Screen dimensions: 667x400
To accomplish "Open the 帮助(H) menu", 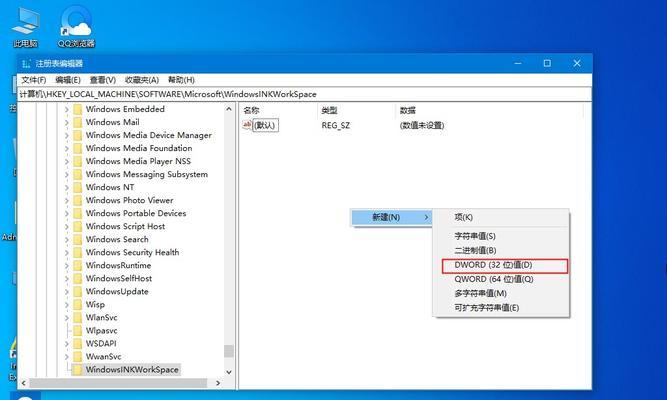I will tap(181, 80).
